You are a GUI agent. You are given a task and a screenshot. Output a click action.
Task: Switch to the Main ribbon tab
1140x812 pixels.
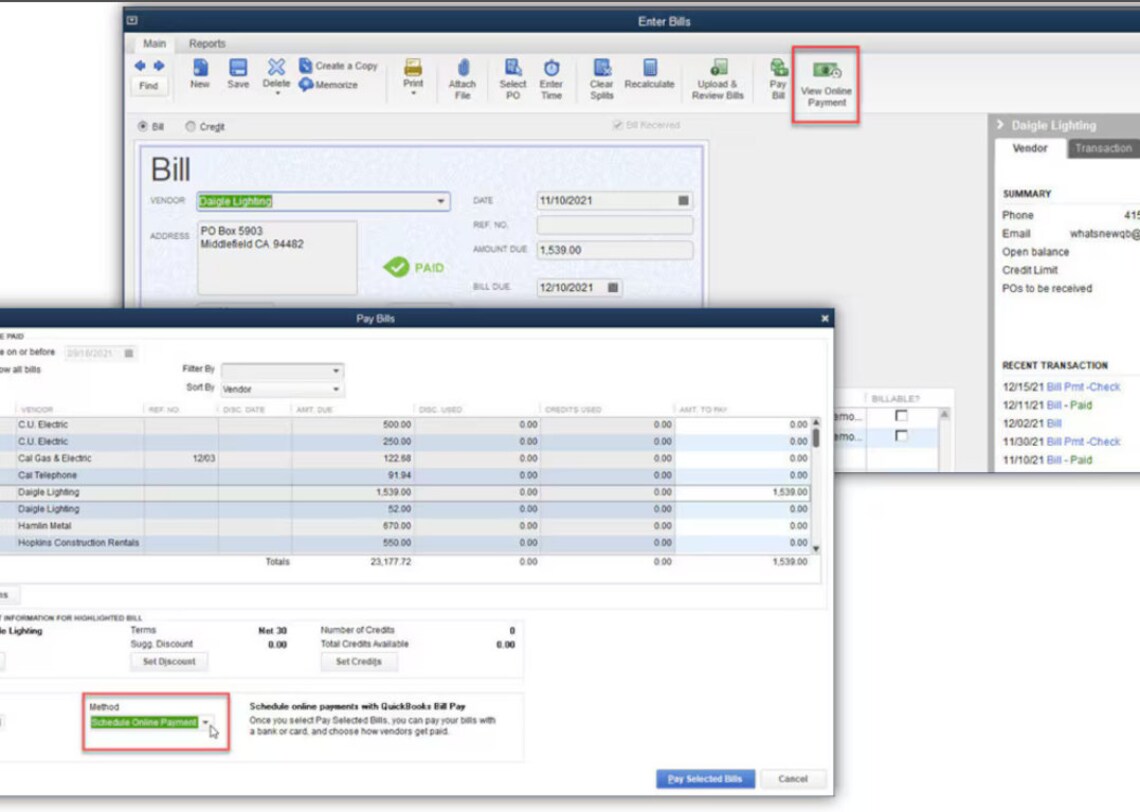click(154, 44)
